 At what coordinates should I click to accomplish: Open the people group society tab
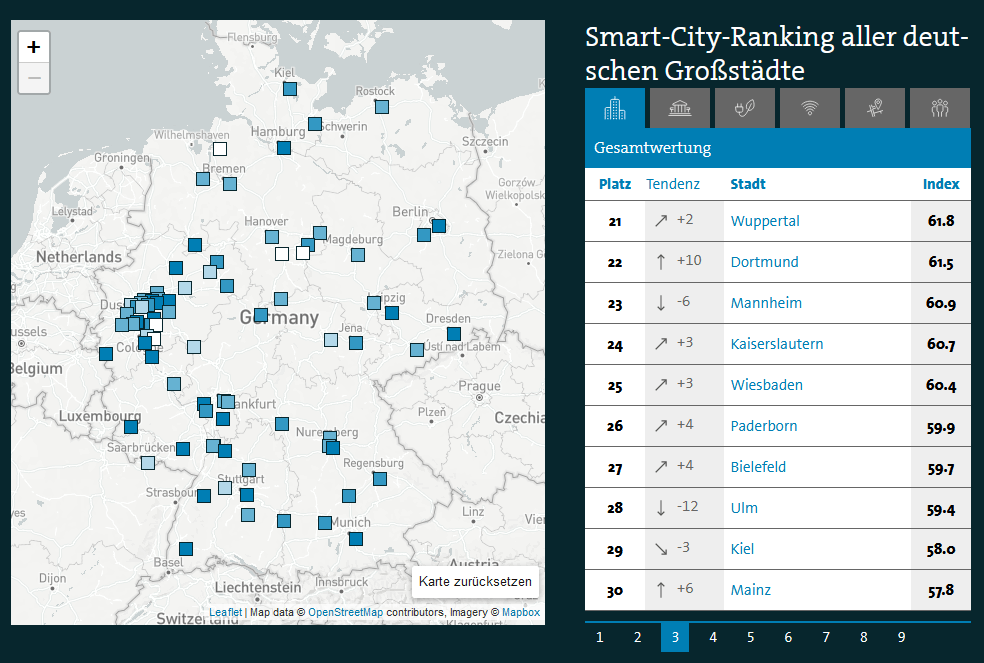click(939, 108)
